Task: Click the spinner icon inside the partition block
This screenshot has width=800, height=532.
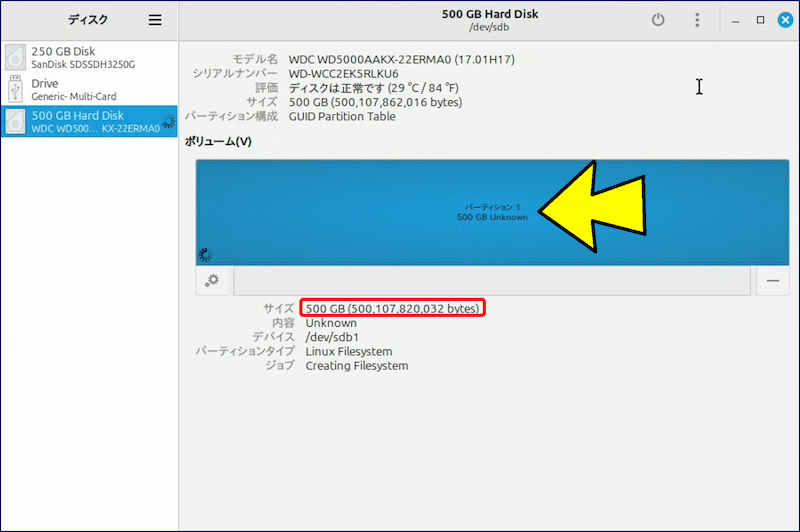Action: (206, 254)
